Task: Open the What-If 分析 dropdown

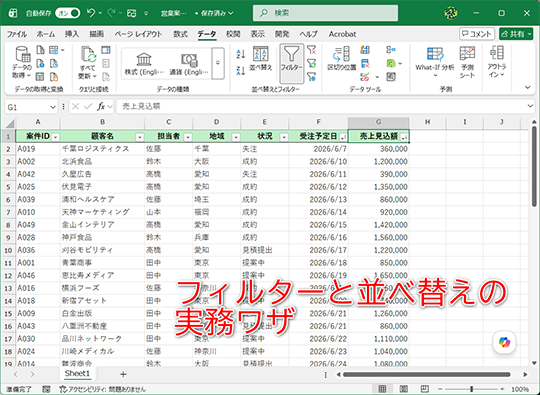Action: coord(435,75)
